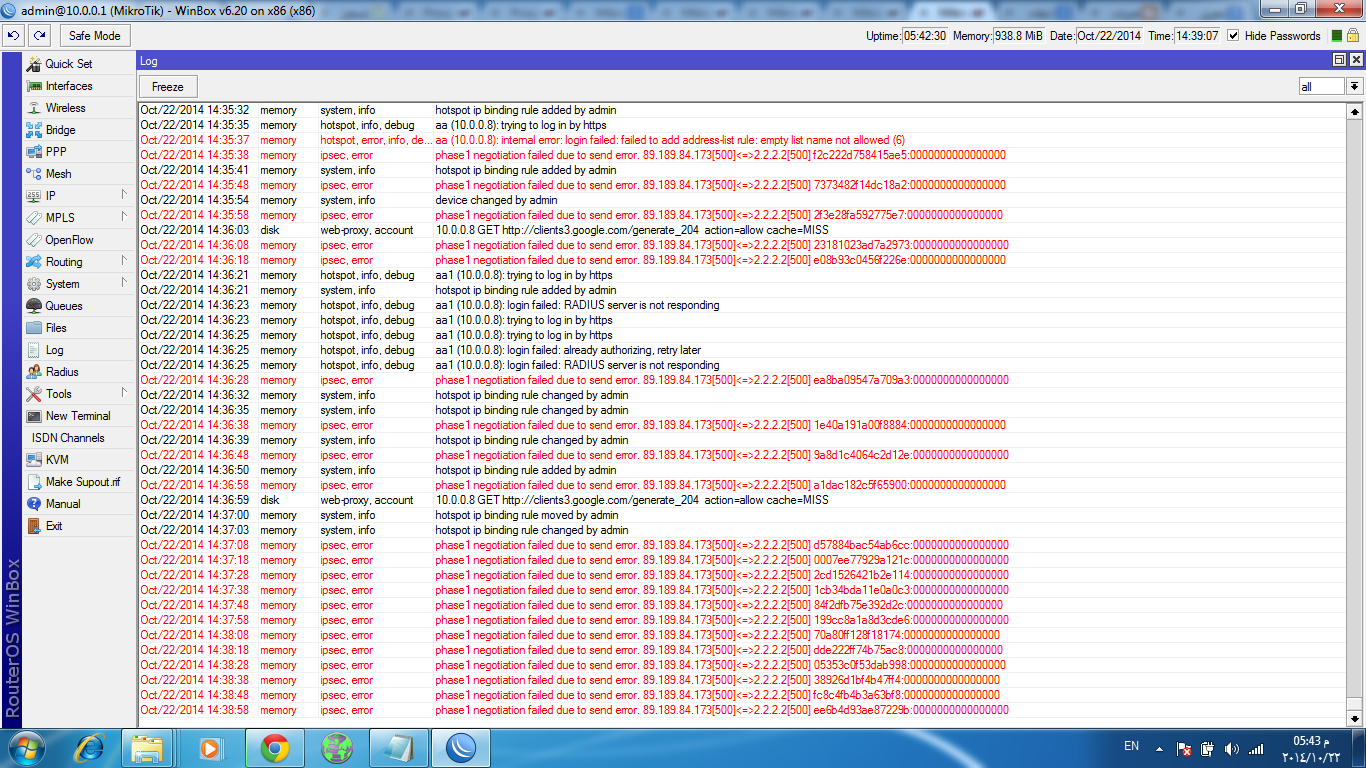Viewport: 1366px width, 768px height.
Task: Click the EN language indicator
Action: (x=1131, y=747)
